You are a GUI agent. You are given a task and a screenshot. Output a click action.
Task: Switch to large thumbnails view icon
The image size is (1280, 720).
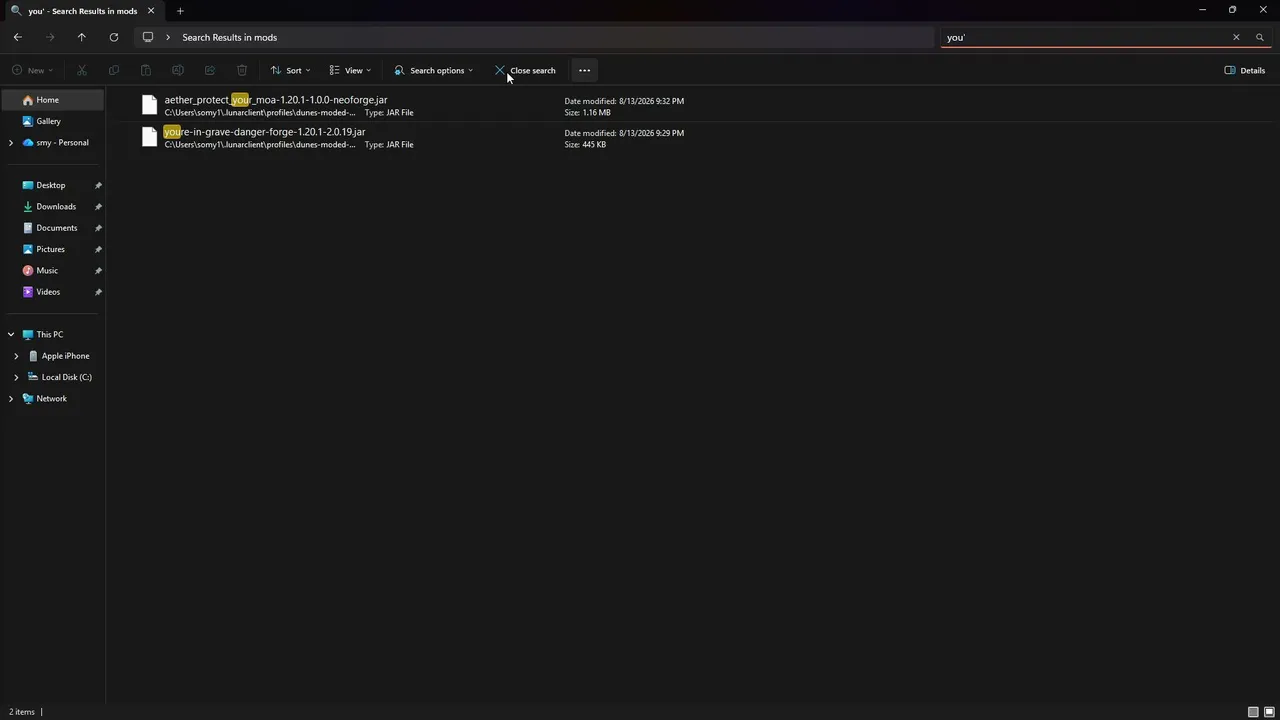pos(1269,712)
